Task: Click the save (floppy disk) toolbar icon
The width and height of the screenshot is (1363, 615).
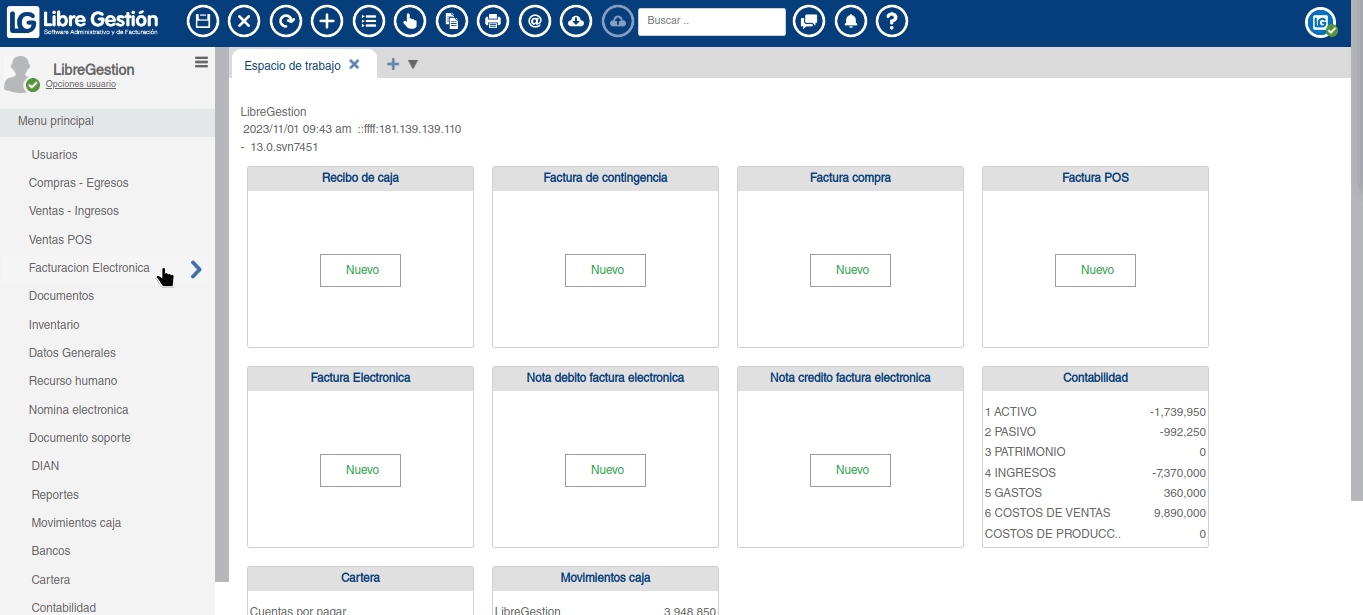Action: [x=203, y=21]
